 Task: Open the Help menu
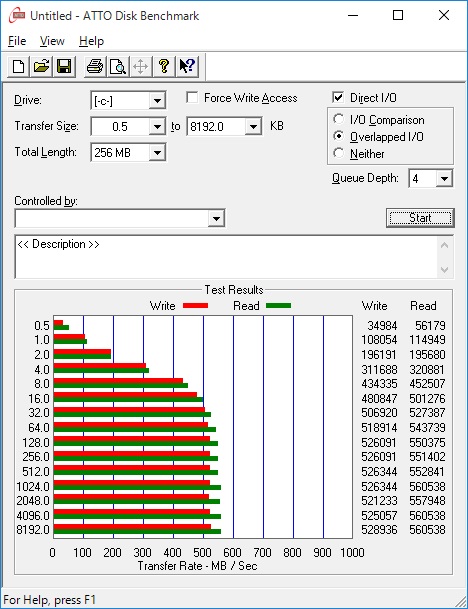coord(92,41)
